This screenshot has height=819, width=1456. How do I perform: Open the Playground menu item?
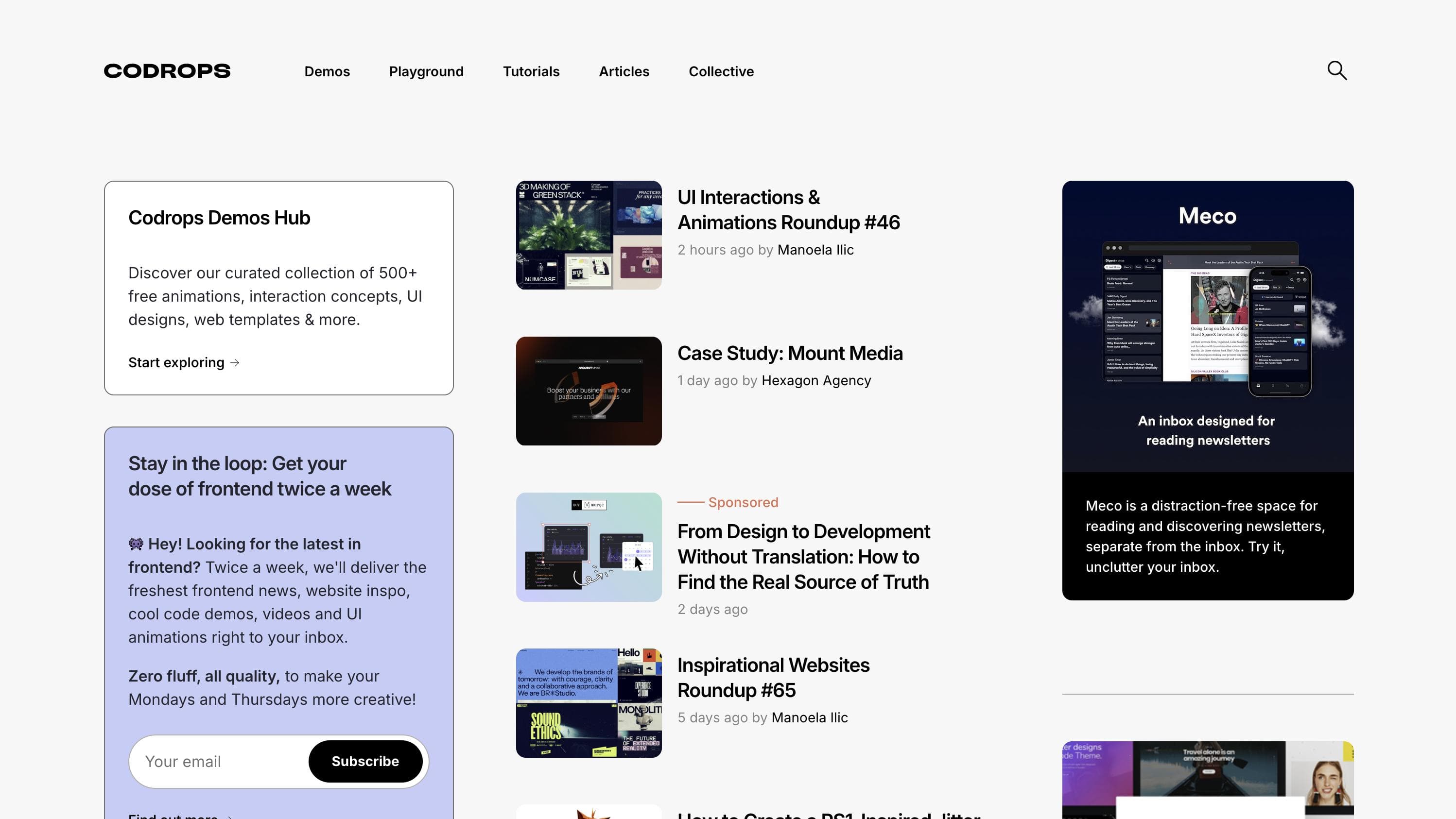(x=426, y=71)
